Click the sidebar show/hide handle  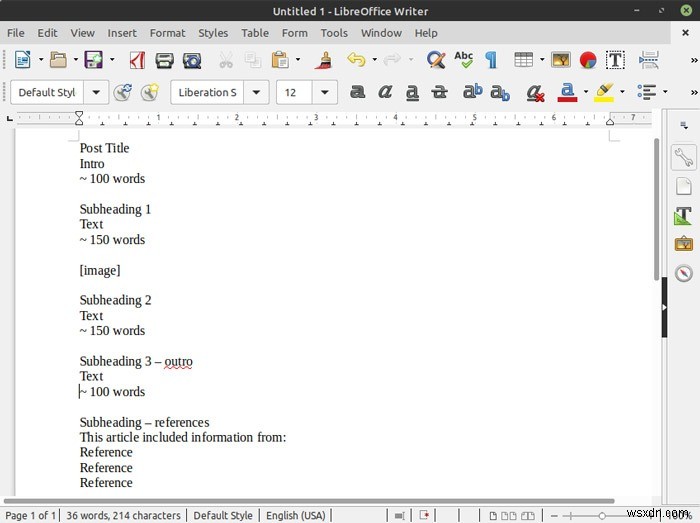click(x=664, y=307)
